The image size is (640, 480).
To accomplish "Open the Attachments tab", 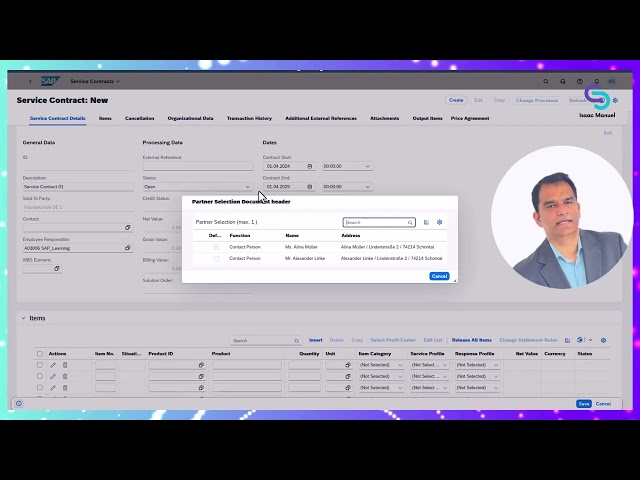I will (384, 118).
